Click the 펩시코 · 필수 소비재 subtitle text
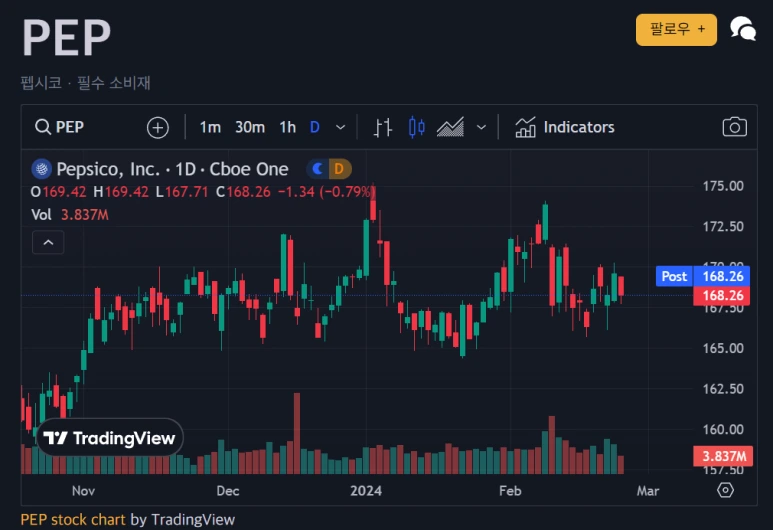The width and height of the screenshot is (773, 530). click(x=85, y=82)
